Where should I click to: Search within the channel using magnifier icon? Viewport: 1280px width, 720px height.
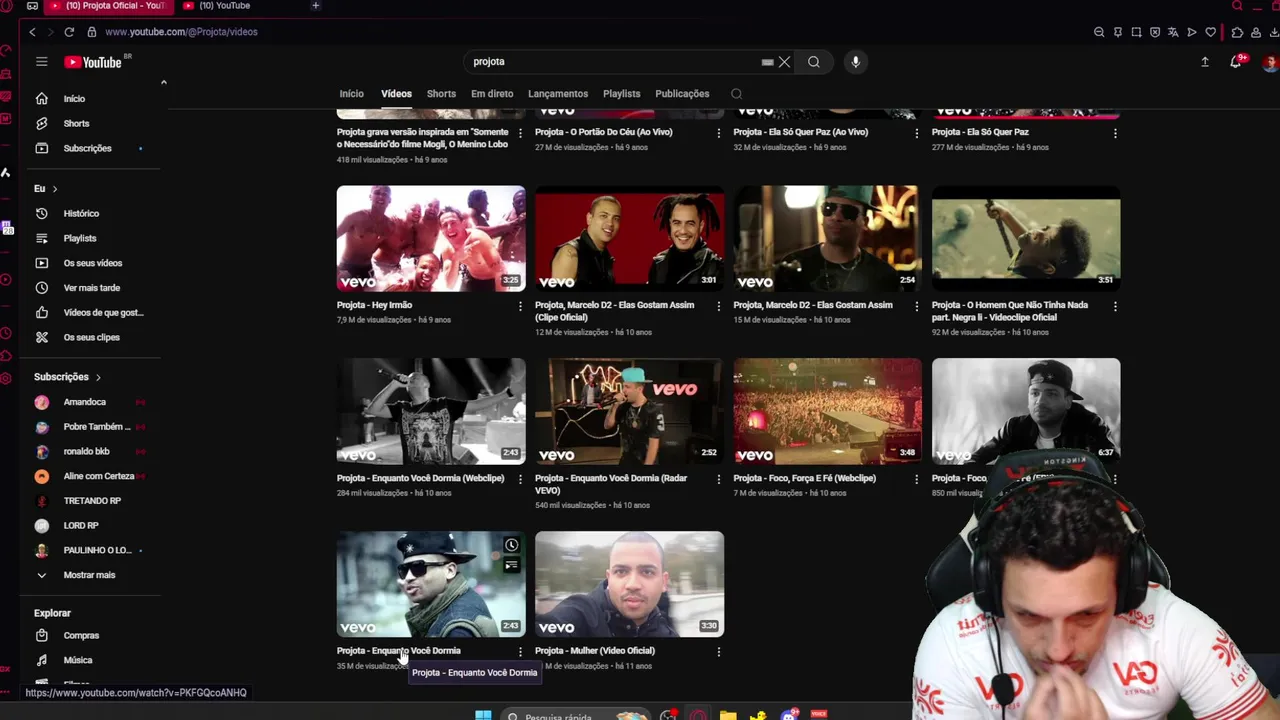737,94
